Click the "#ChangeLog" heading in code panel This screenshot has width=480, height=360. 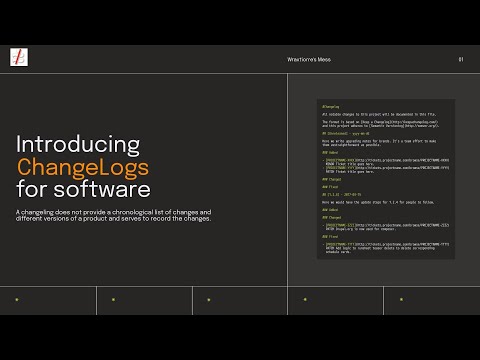click(x=330, y=107)
